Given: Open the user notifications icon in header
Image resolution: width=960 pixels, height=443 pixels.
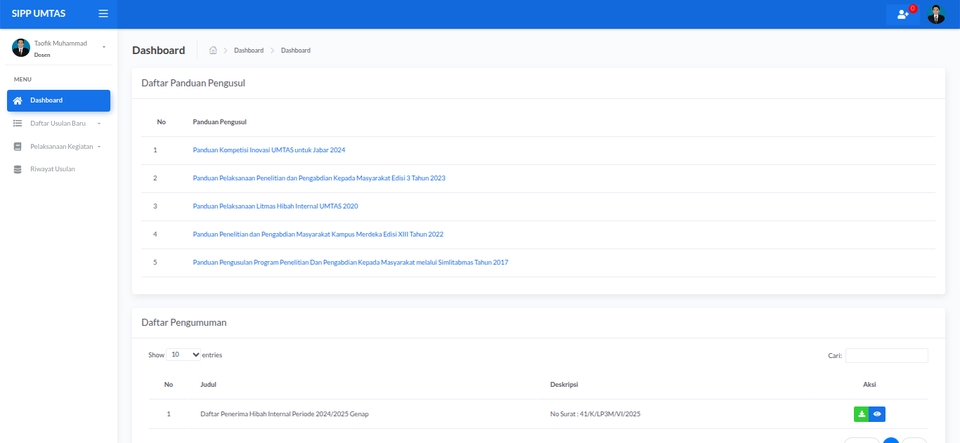Looking at the screenshot, I should pos(903,14).
